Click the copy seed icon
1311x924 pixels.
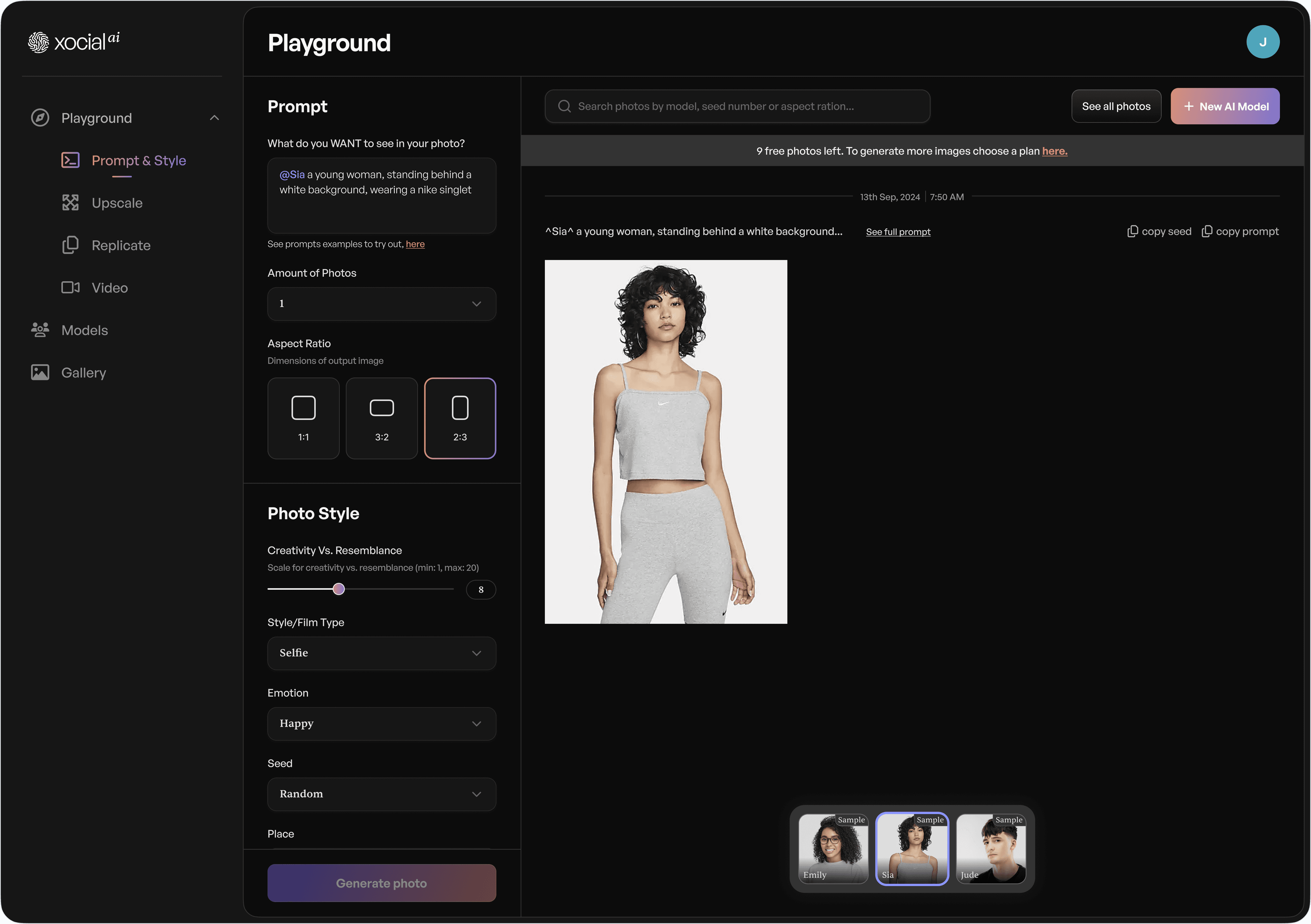(x=1132, y=231)
